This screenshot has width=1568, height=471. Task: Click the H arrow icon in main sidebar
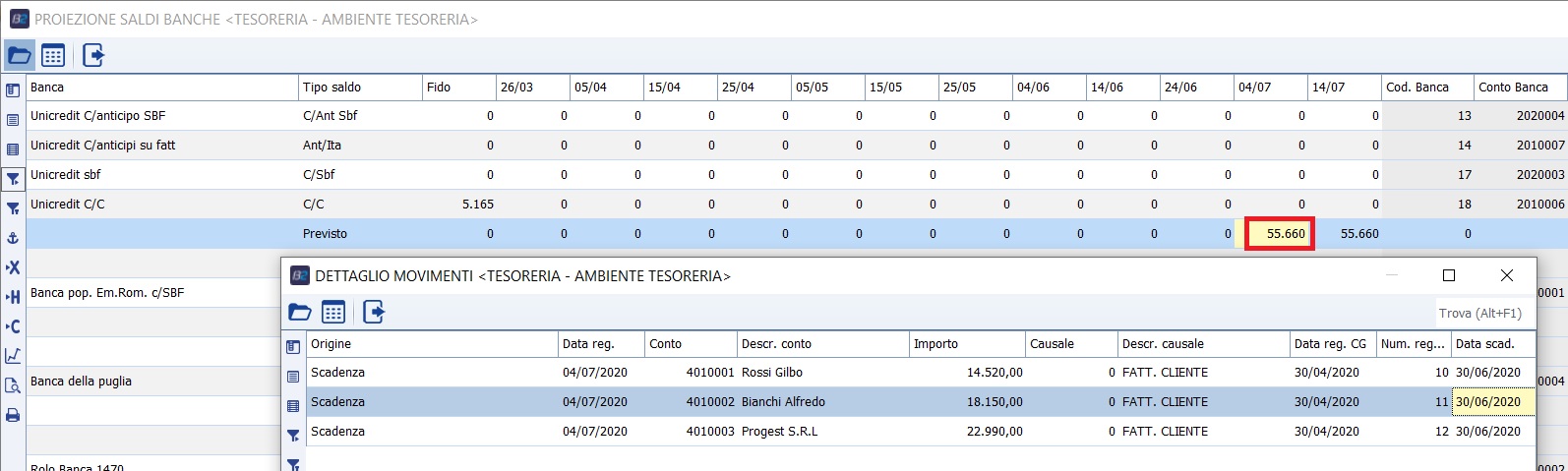point(13,297)
